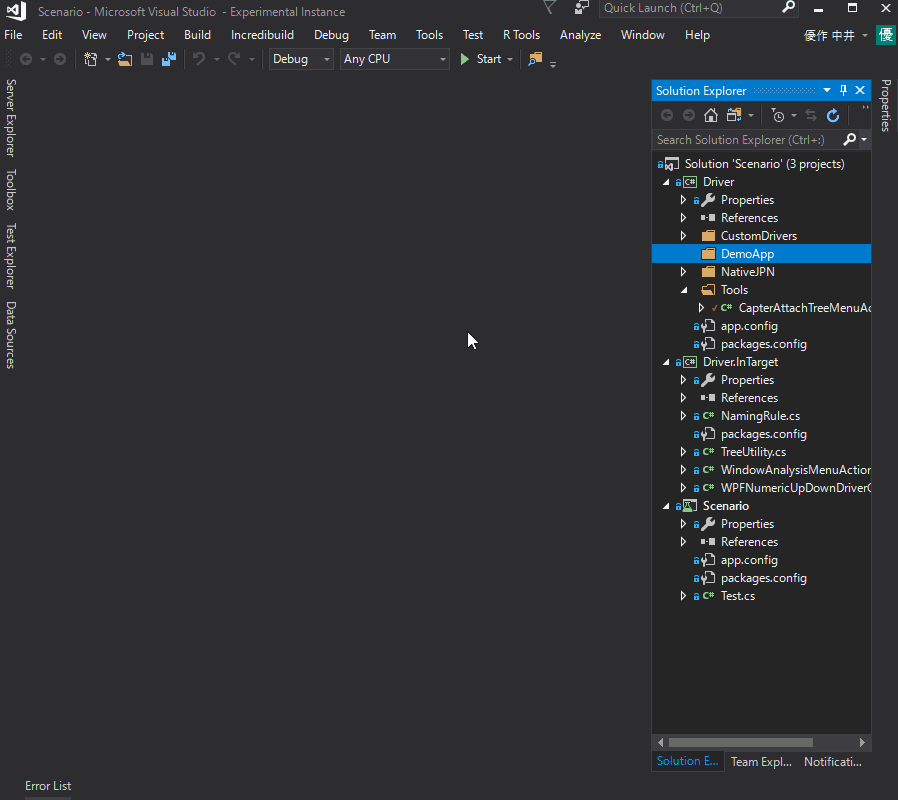Screen dimensions: 898x800
Task: Open the Build menu
Action: point(198,35)
